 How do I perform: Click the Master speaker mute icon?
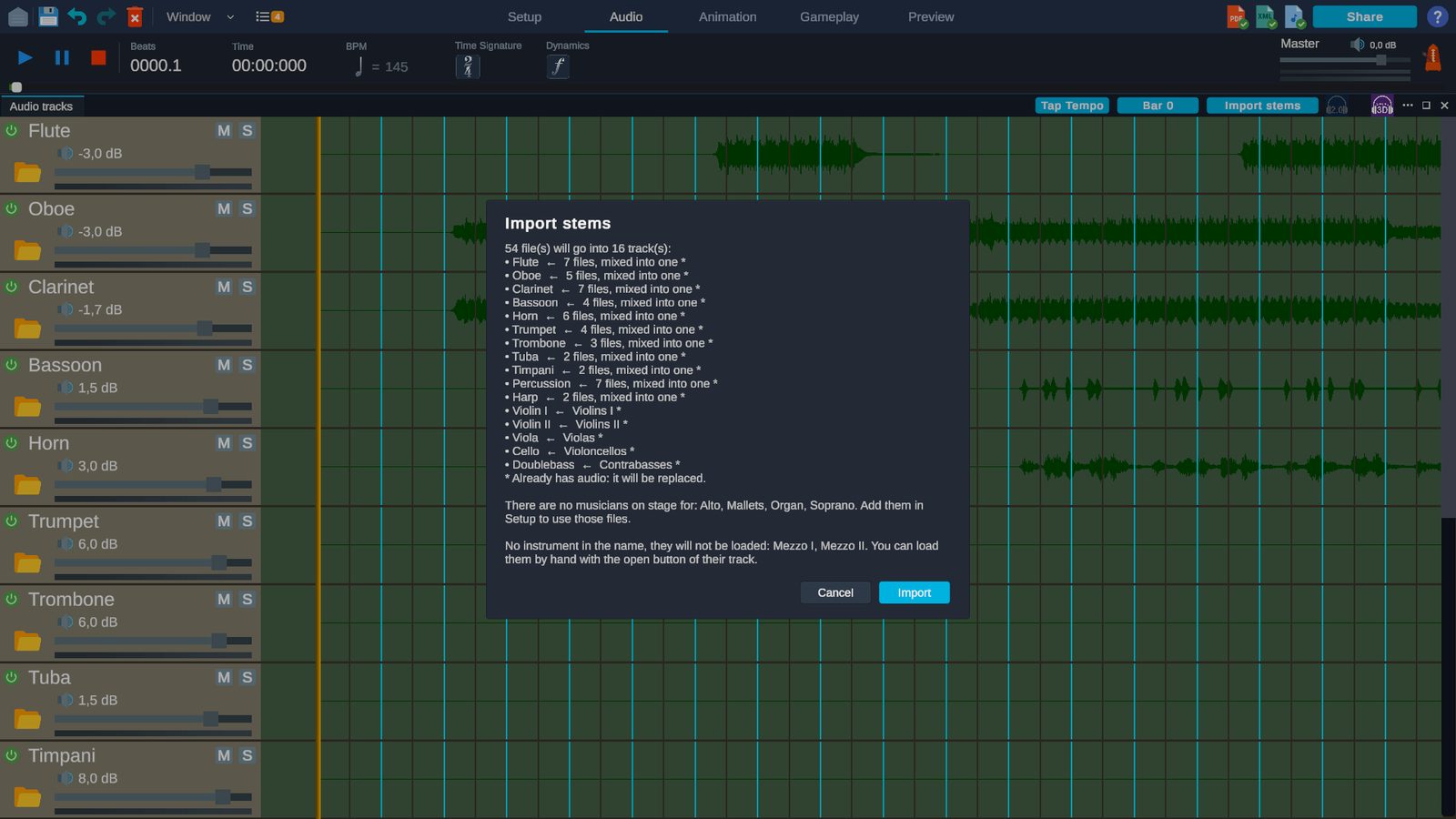(1357, 45)
